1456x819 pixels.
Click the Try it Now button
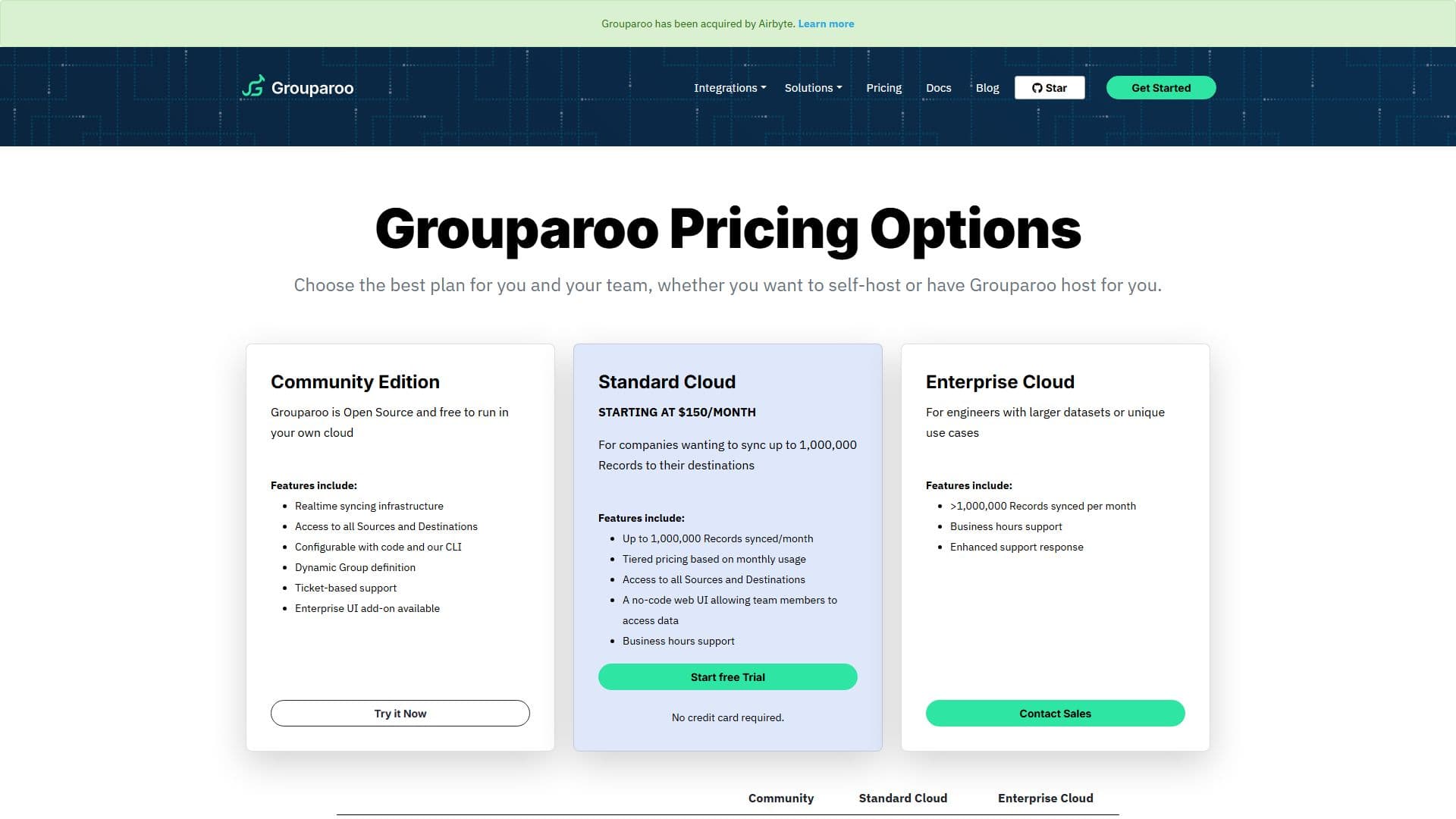click(400, 714)
